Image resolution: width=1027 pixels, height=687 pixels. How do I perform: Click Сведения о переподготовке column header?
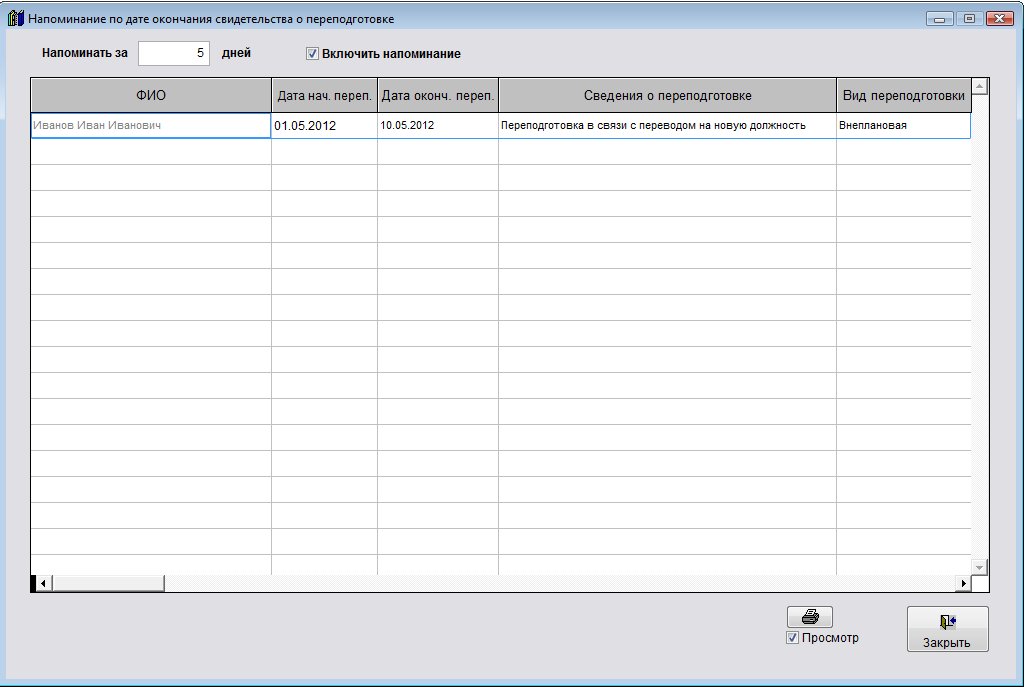coord(667,95)
